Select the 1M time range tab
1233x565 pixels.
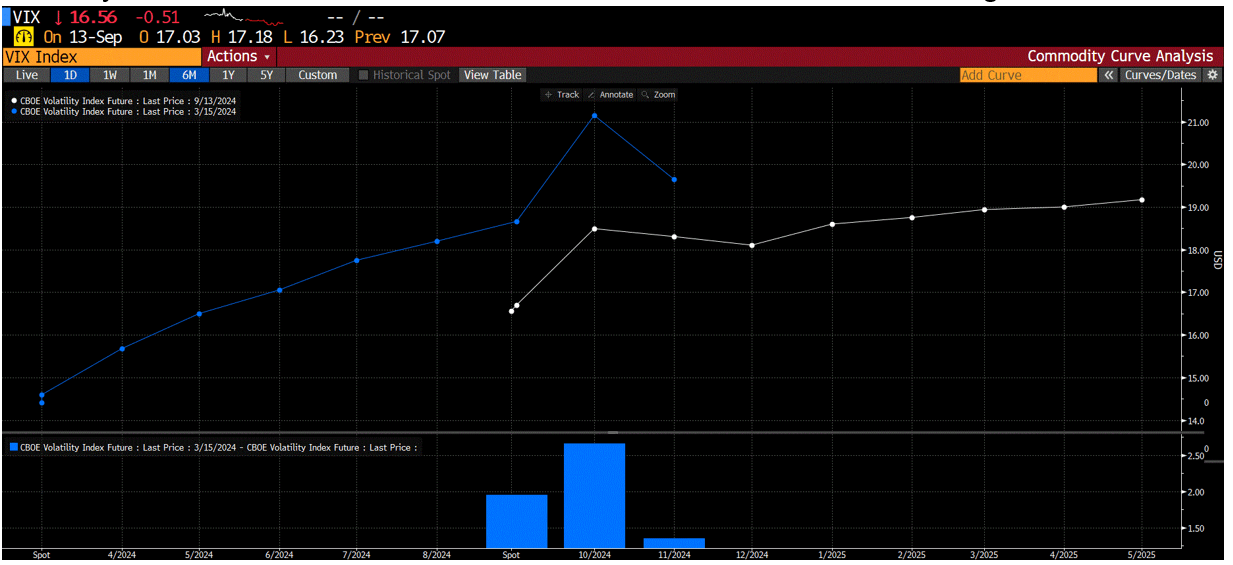click(149, 75)
